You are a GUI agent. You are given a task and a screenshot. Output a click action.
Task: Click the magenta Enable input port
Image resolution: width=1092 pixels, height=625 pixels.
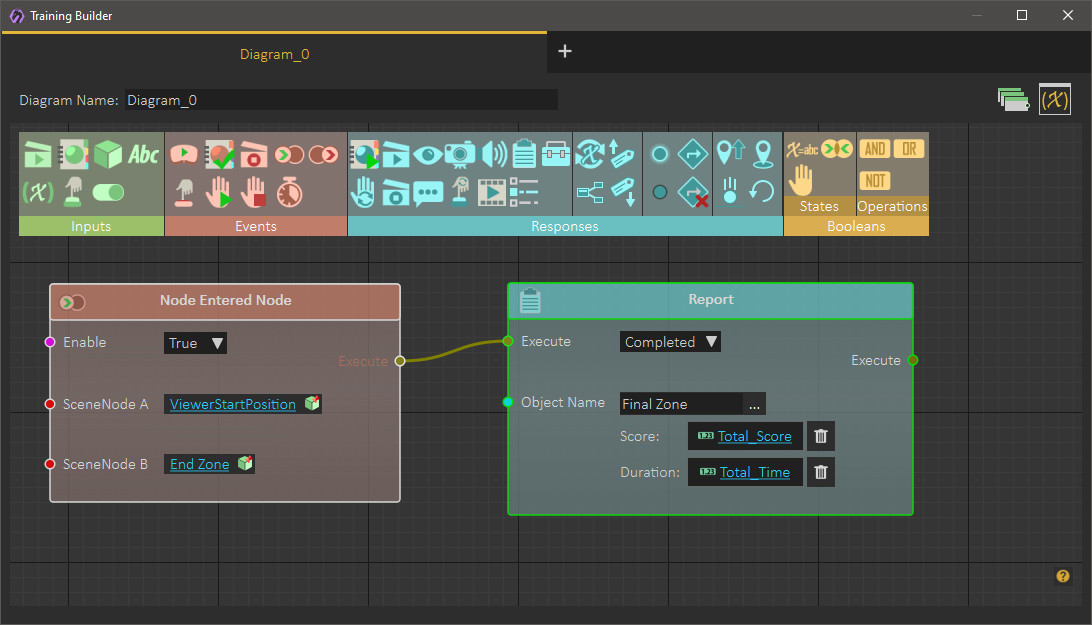tap(49, 341)
